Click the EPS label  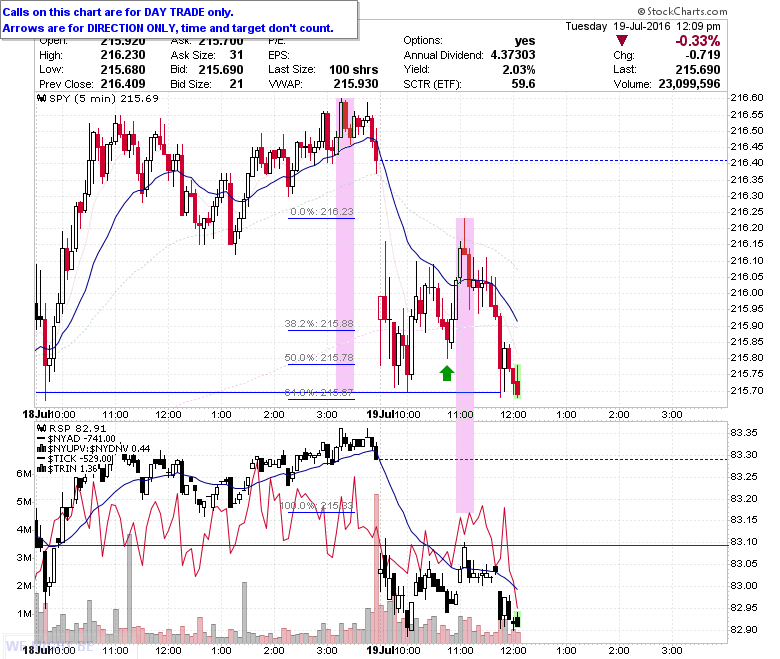tap(279, 55)
